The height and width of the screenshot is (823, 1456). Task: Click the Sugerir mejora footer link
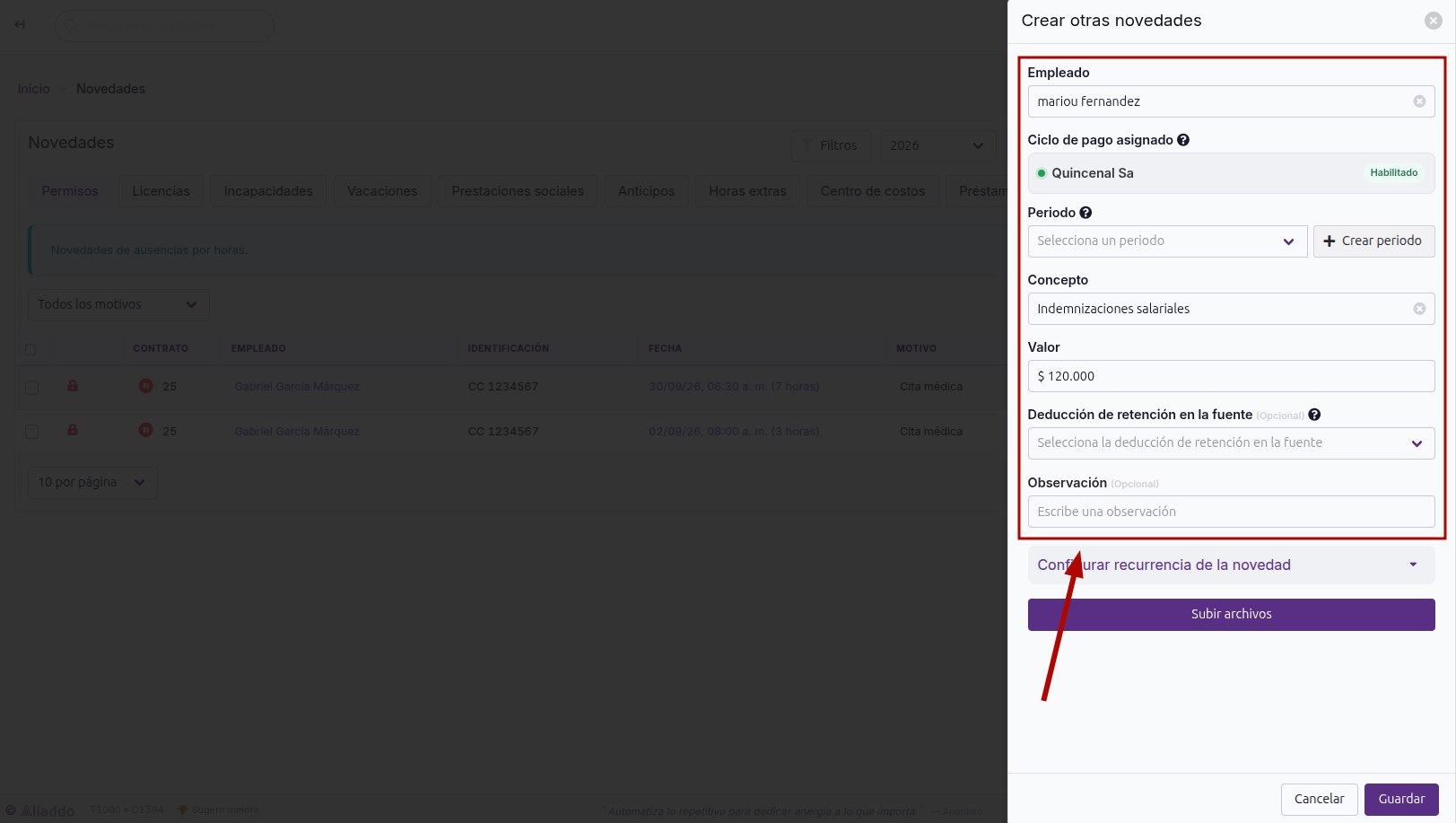pos(219,810)
